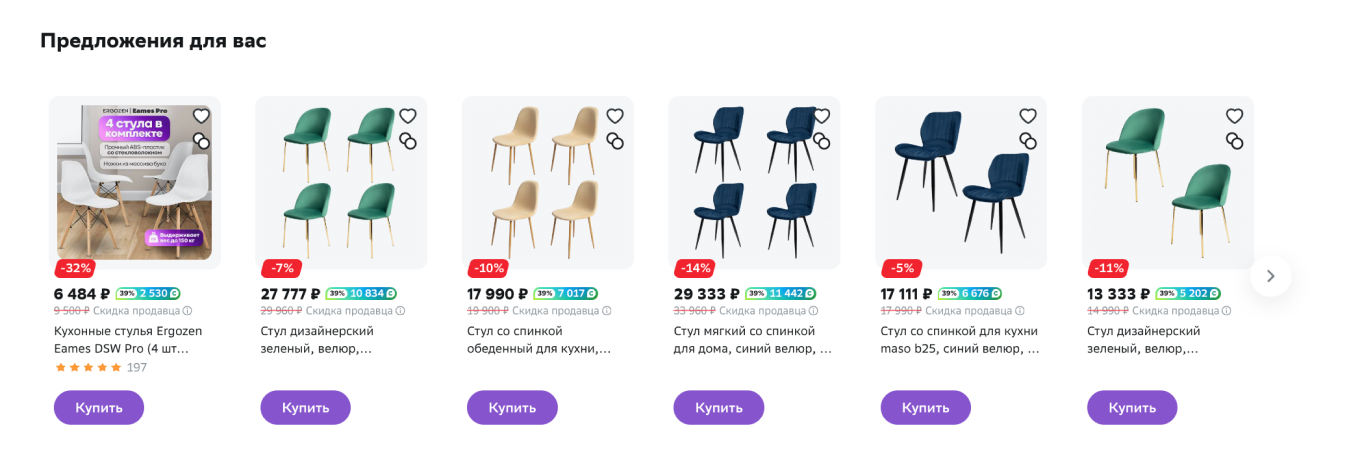1360x467 pixels.
Task: Click heart icon on two blue chairs card
Action: pyautogui.click(x=1028, y=116)
